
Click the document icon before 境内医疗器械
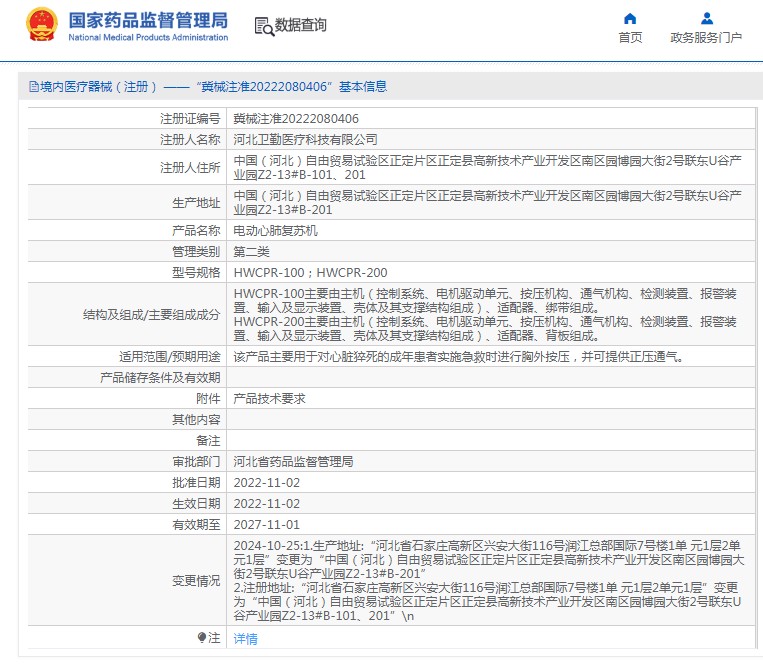click(33, 87)
